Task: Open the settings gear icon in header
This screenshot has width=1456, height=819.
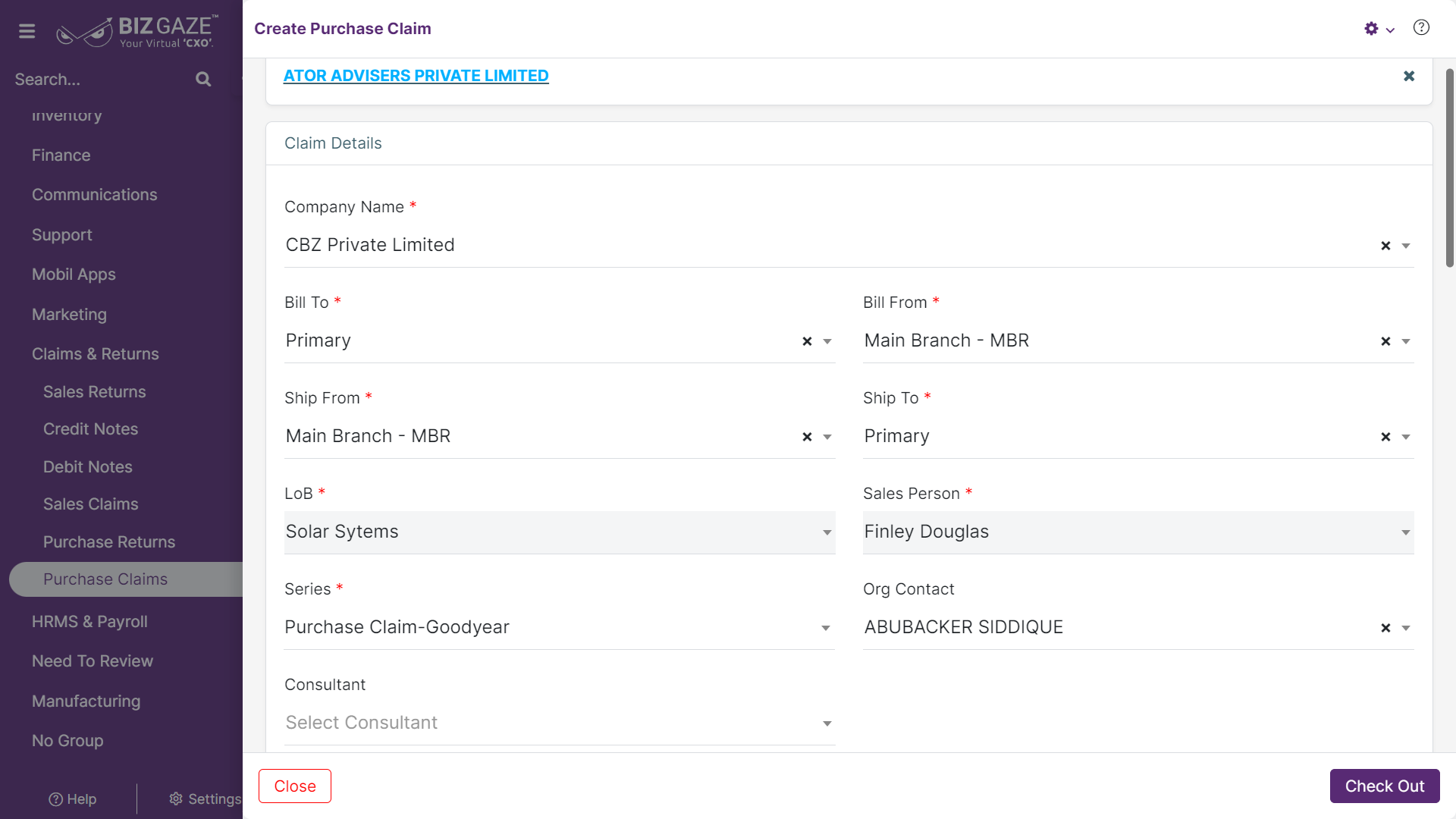Action: tap(1371, 29)
